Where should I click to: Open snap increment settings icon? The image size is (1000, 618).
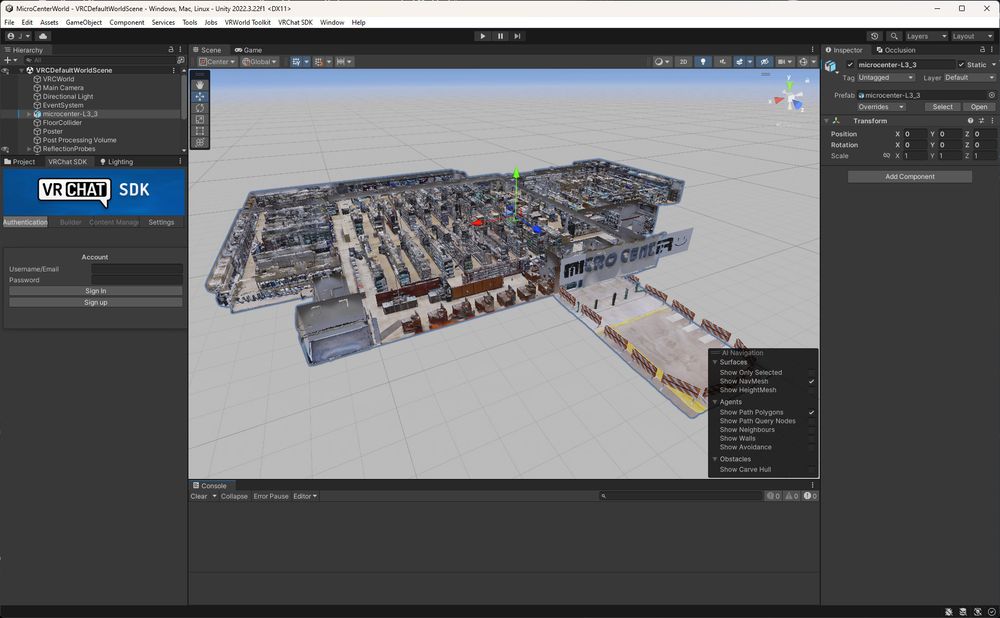pos(341,62)
